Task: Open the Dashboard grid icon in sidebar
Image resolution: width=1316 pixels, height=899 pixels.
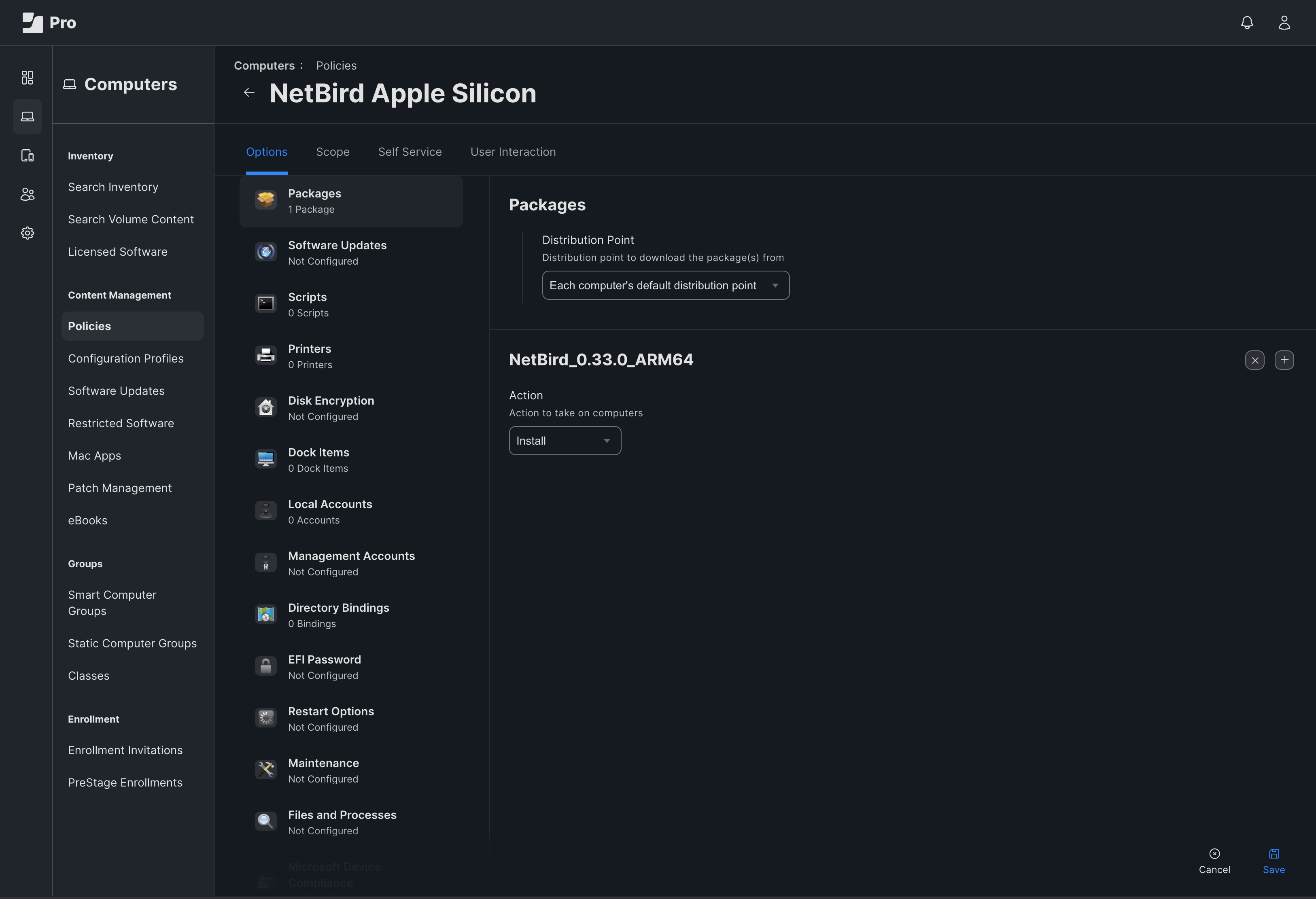Action: 27,78
